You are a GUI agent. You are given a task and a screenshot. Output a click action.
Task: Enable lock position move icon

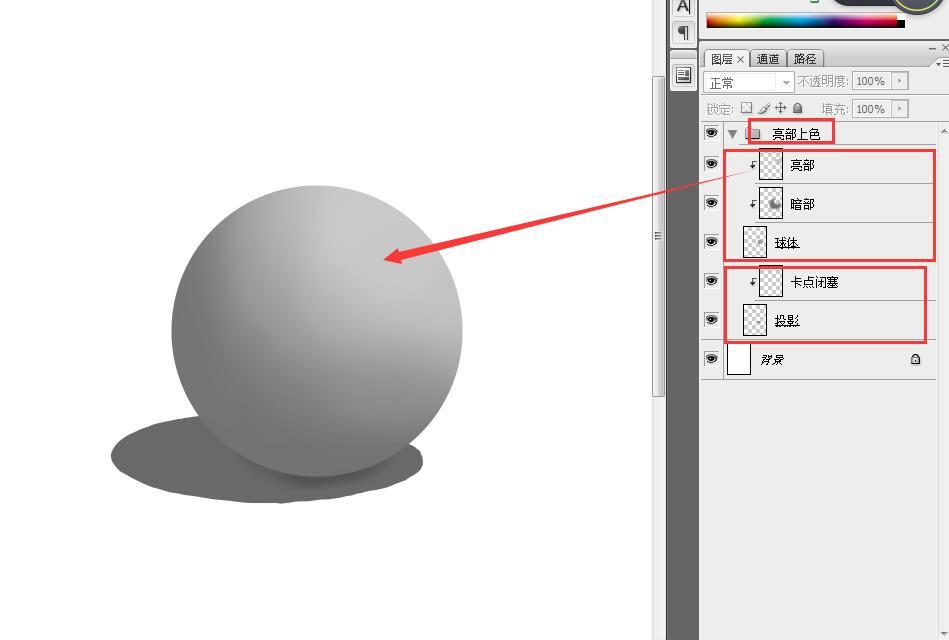(781, 108)
